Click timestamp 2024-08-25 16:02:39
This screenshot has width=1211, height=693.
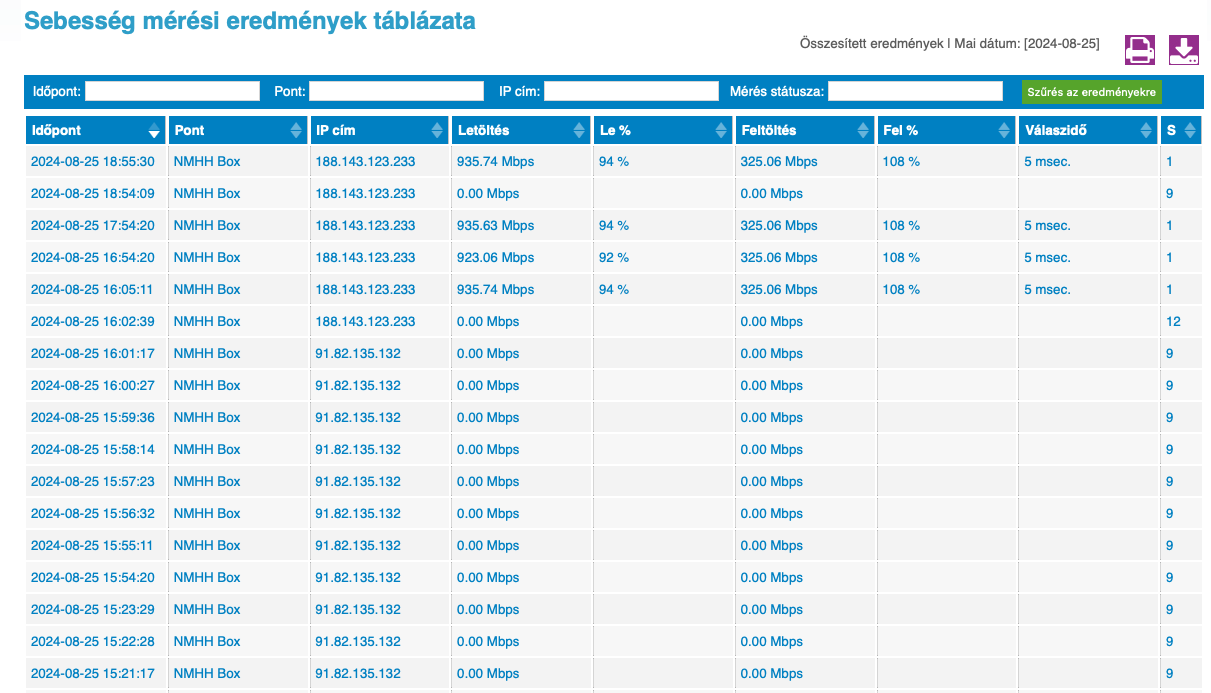pos(93,322)
